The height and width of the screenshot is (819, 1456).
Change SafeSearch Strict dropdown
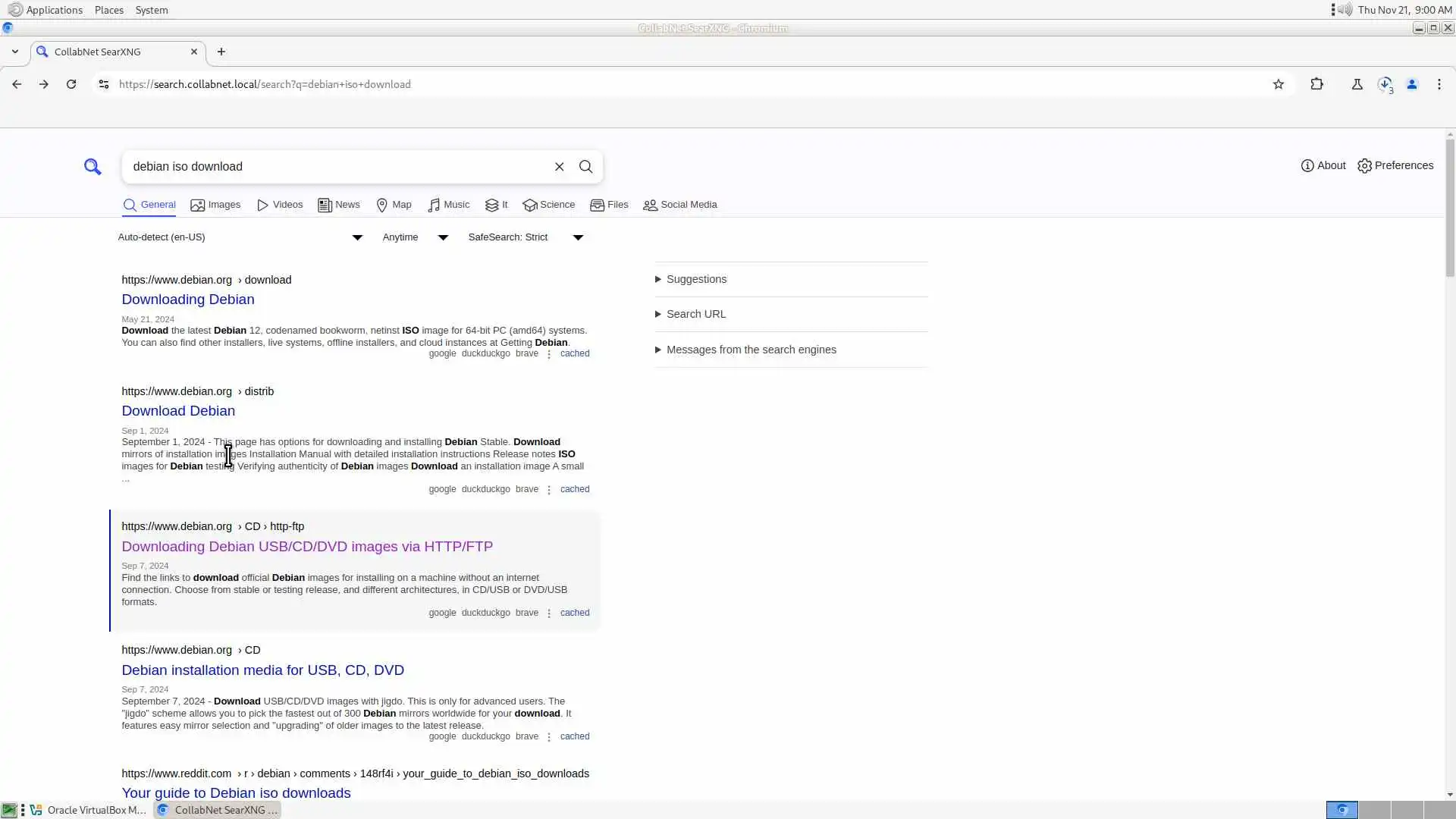pyautogui.click(x=526, y=237)
